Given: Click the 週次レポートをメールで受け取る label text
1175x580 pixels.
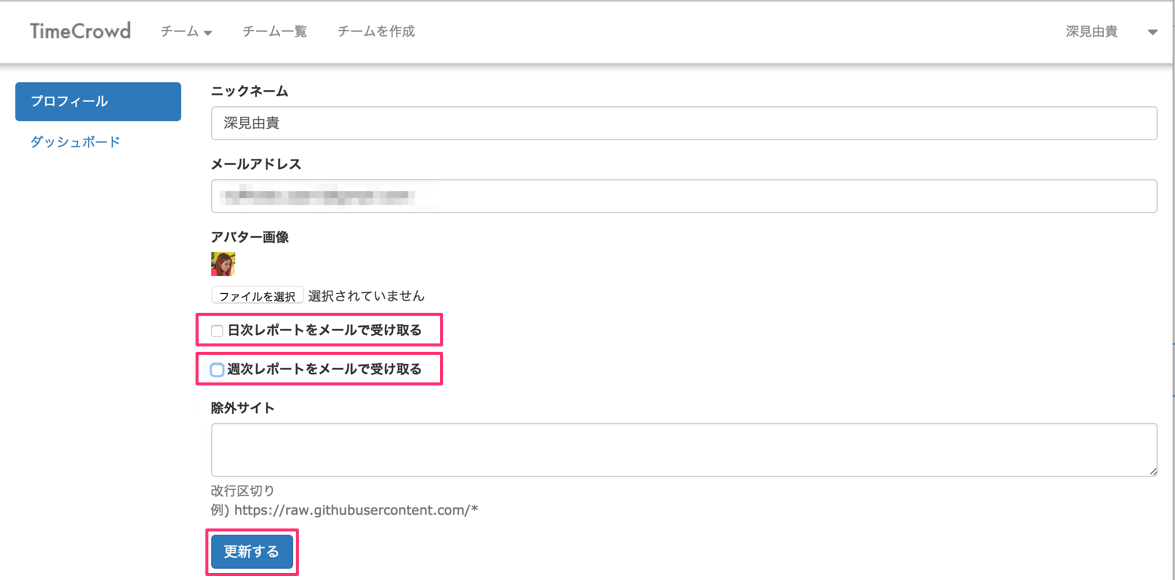Looking at the screenshot, I should coord(324,369).
